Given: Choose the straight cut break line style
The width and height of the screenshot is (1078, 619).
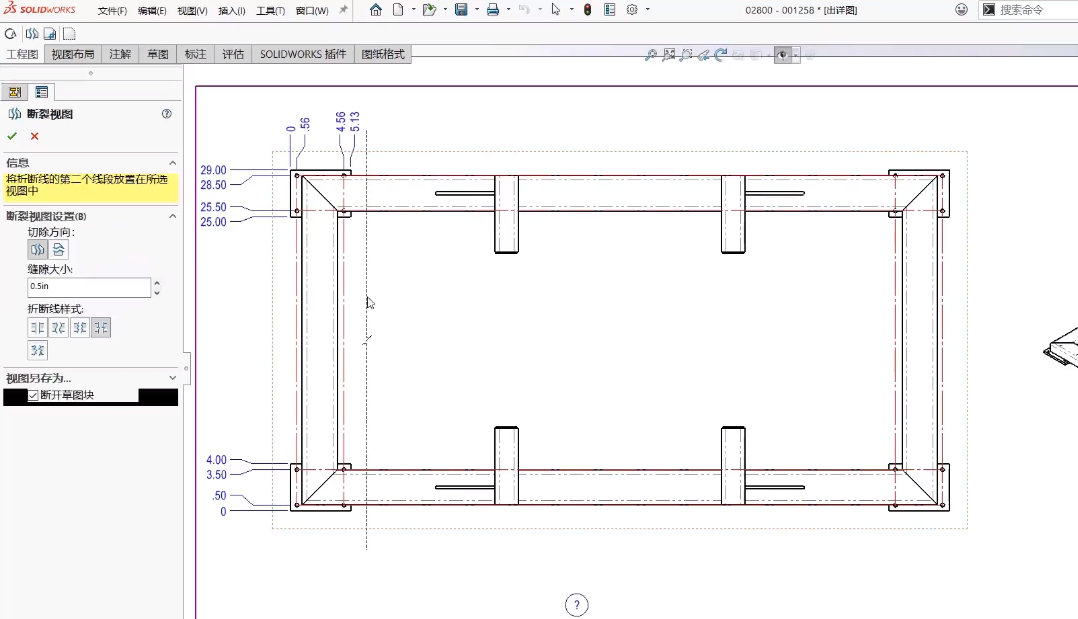Looking at the screenshot, I should point(37,327).
